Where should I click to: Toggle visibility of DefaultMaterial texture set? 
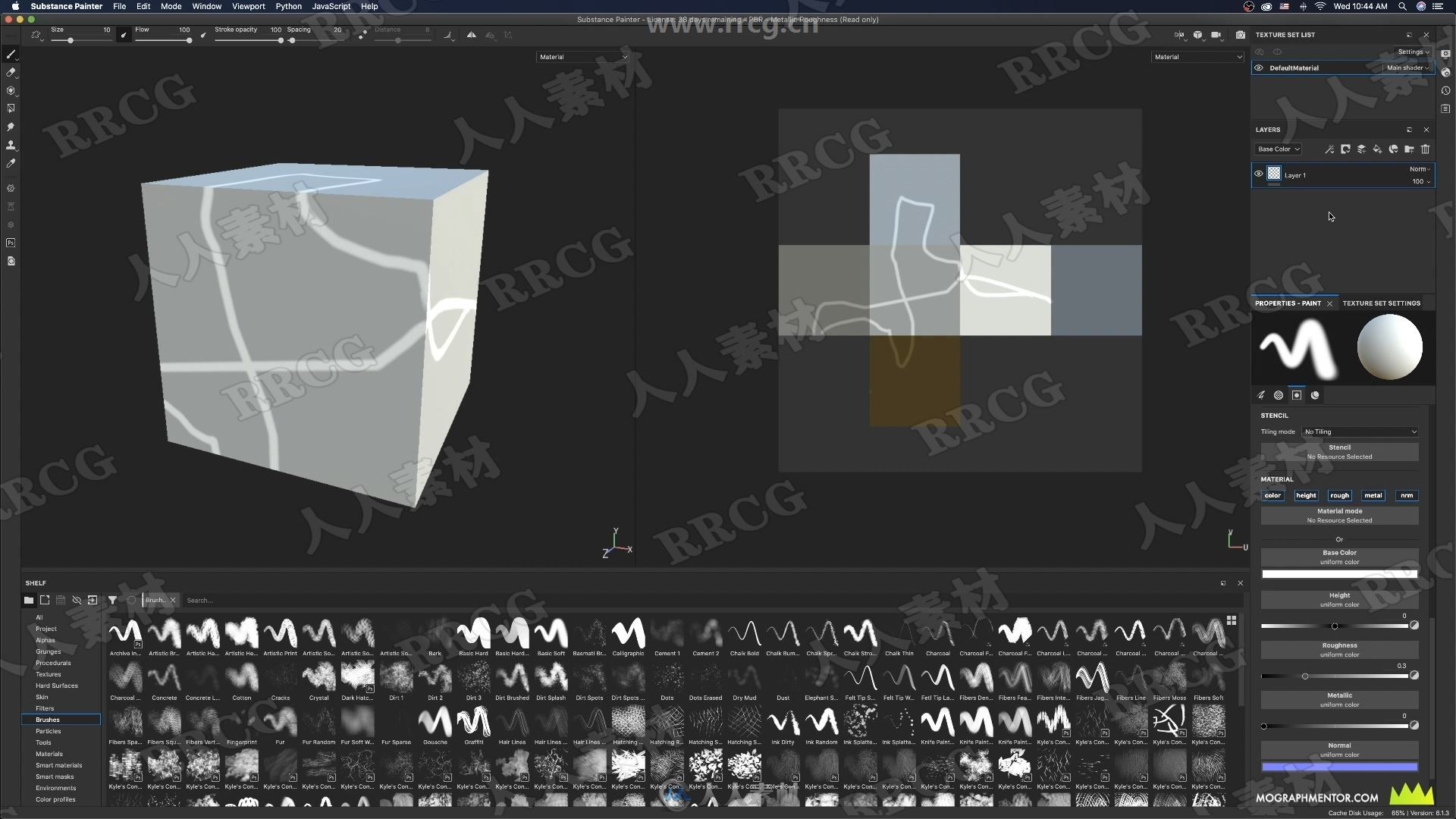click(x=1259, y=67)
